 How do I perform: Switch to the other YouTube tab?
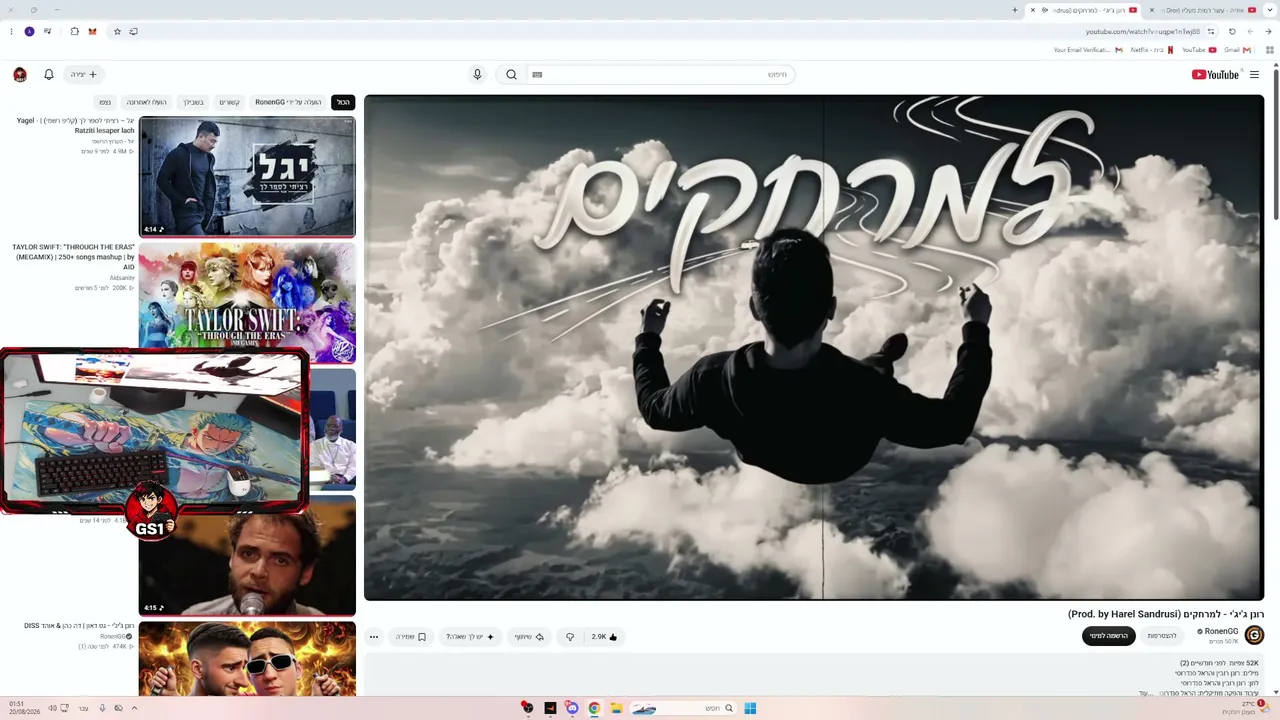[1202, 10]
